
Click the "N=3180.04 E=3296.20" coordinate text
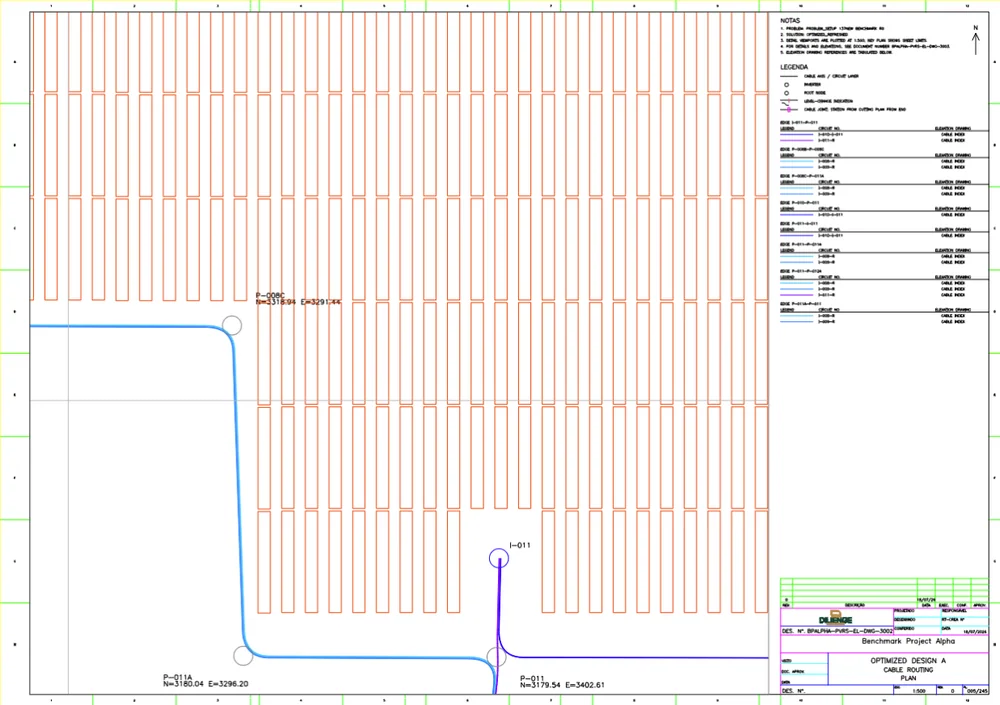[x=205, y=684]
